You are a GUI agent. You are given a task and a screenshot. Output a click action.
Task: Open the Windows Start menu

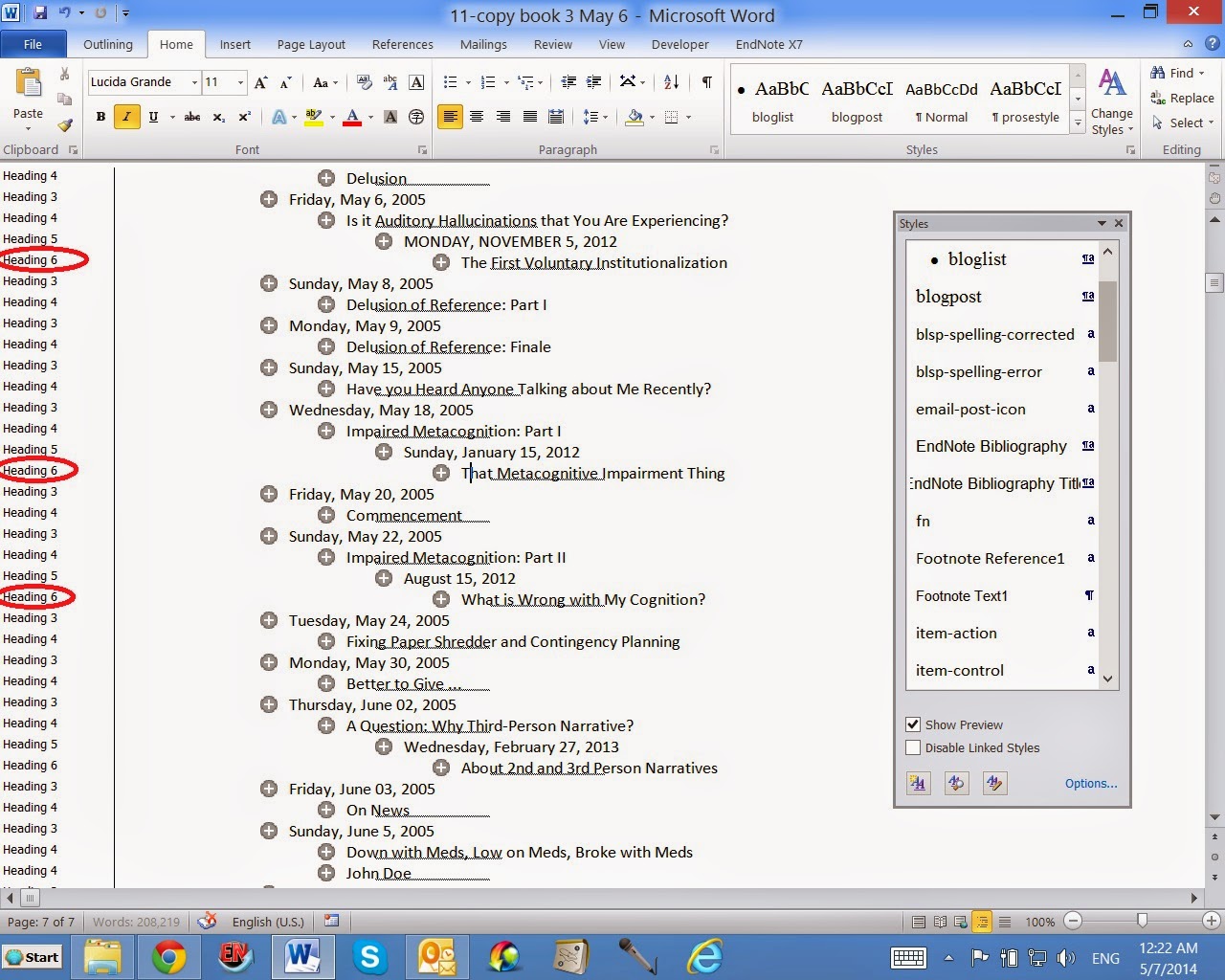pos(33,957)
